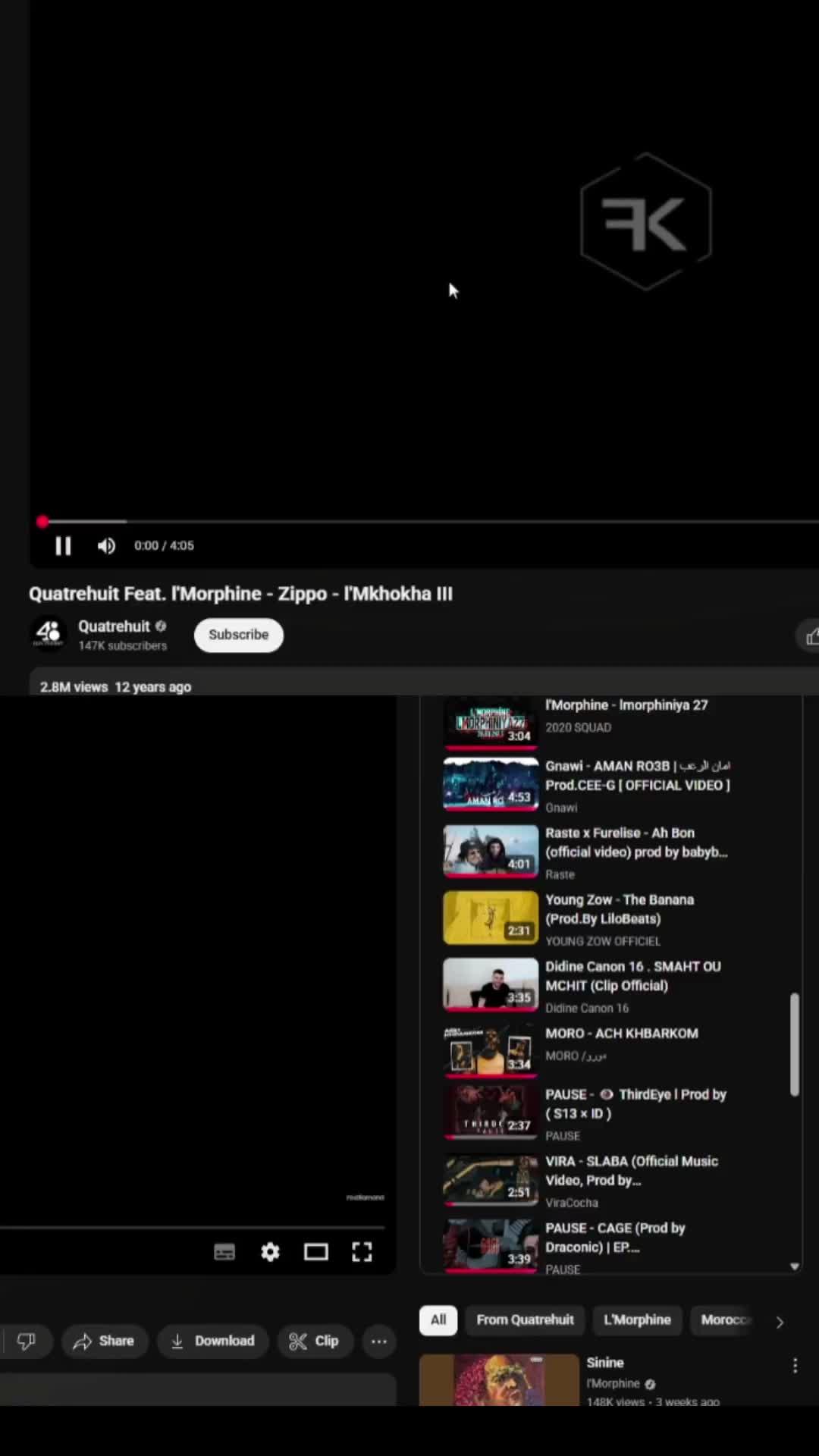This screenshot has height=1456, width=819.
Task: Click the lower progress bar under black player
Action: 193,1226
